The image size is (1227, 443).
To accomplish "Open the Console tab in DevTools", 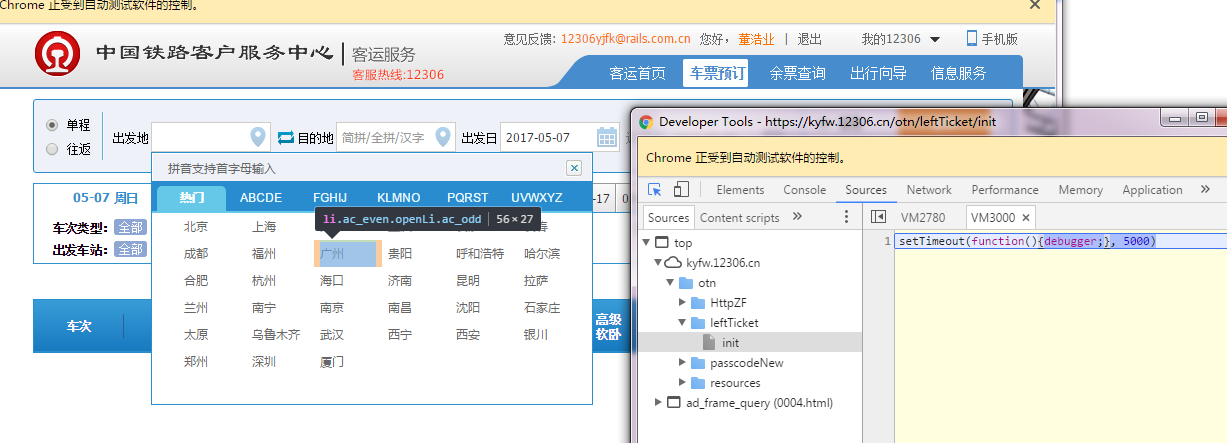I will (804, 190).
